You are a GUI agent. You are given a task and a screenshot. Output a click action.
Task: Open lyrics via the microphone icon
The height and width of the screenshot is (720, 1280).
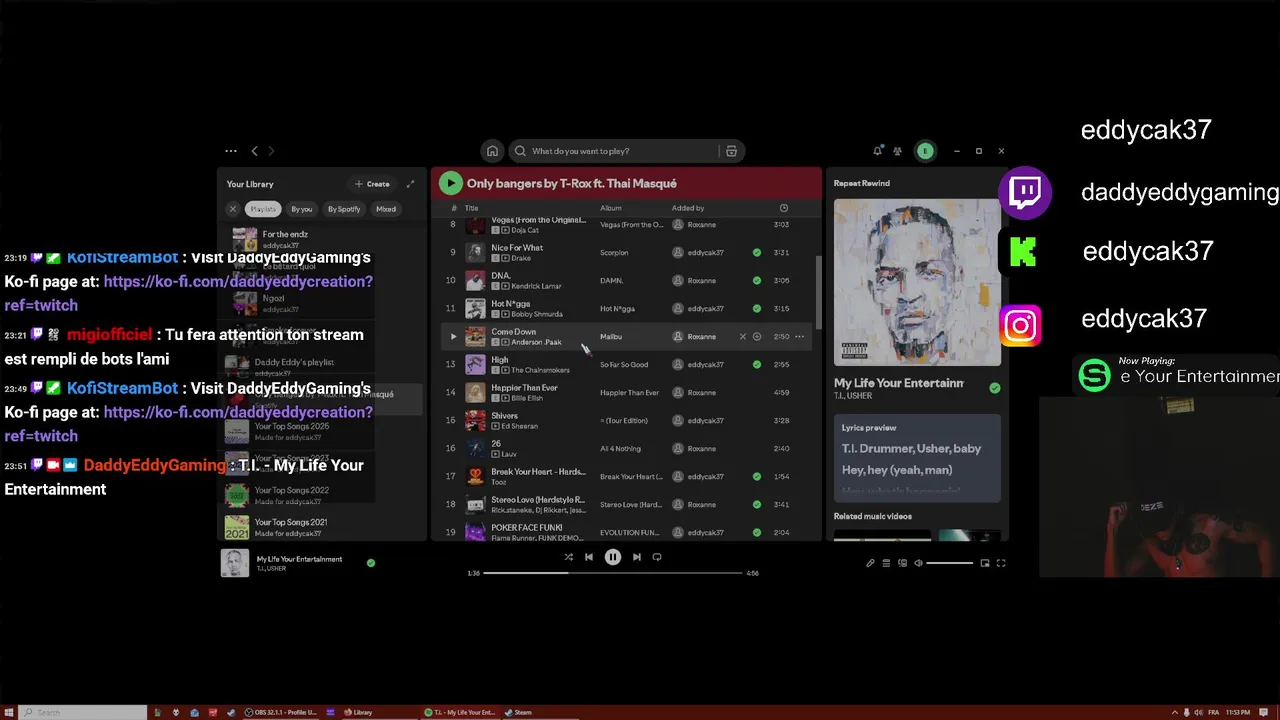pyautogui.click(x=870, y=563)
